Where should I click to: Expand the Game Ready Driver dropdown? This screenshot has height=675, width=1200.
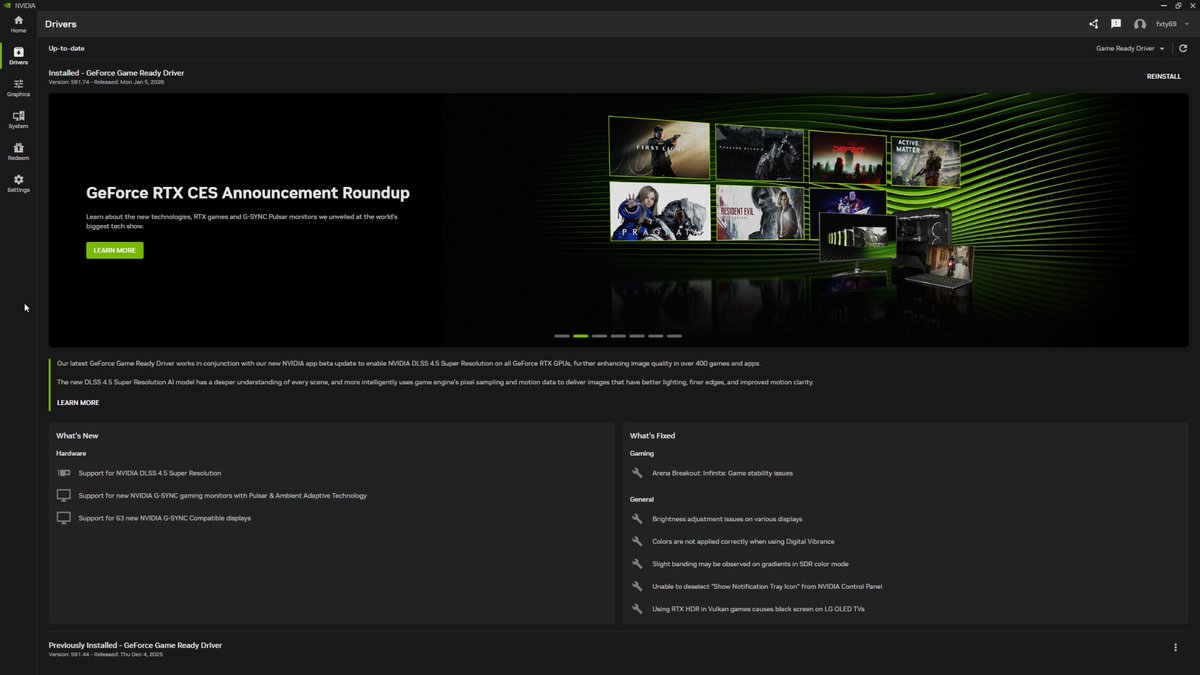point(1130,48)
